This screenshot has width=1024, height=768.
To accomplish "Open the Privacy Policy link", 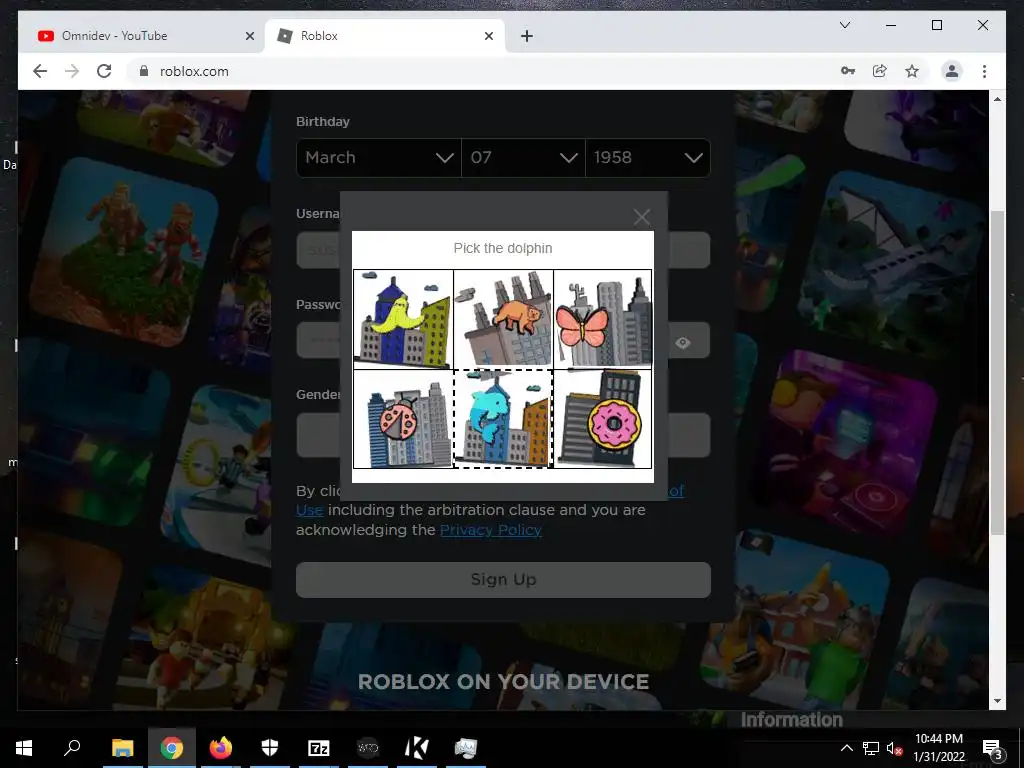I will click(491, 530).
